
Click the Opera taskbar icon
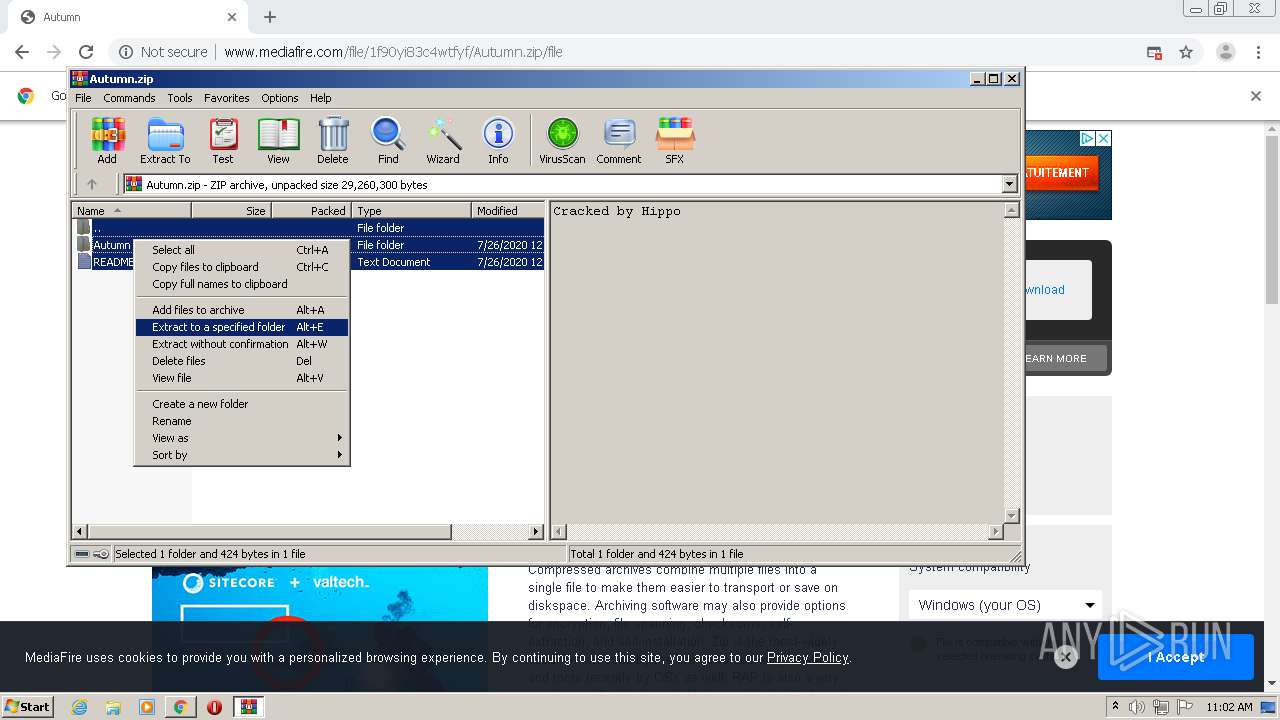coord(214,707)
